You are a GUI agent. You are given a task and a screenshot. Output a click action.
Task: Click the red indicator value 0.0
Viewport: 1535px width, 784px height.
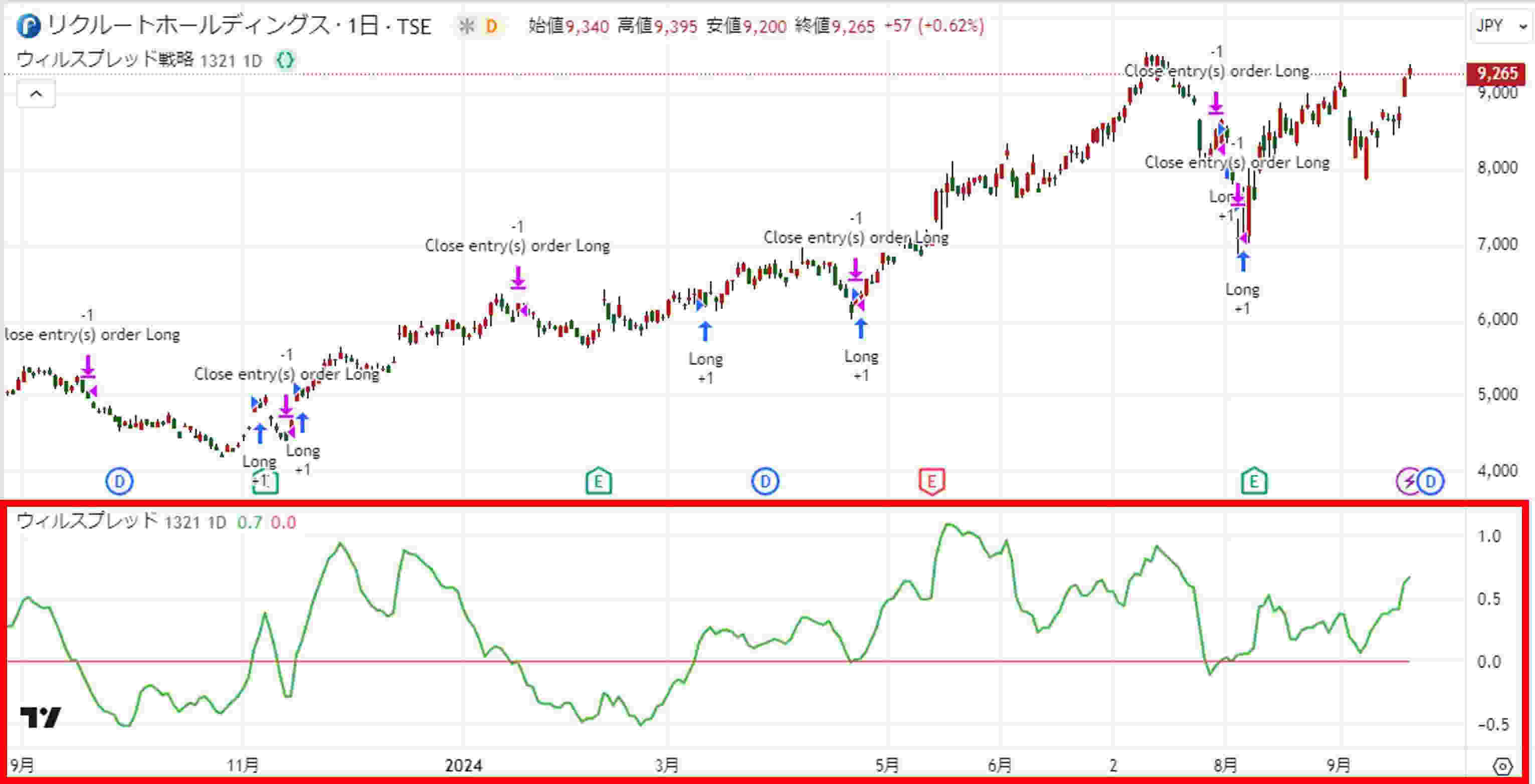[283, 522]
